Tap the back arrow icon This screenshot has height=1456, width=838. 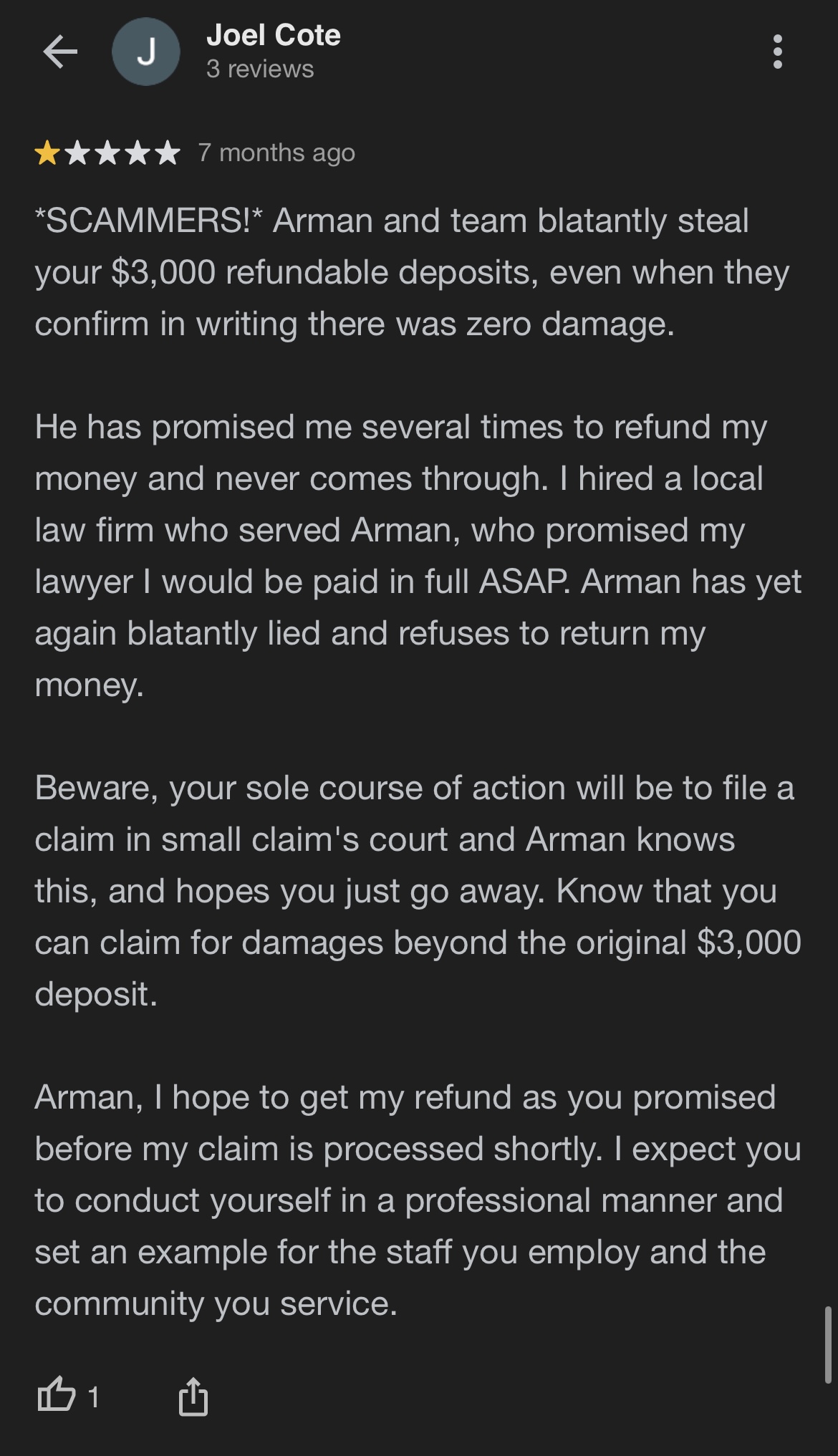60,52
